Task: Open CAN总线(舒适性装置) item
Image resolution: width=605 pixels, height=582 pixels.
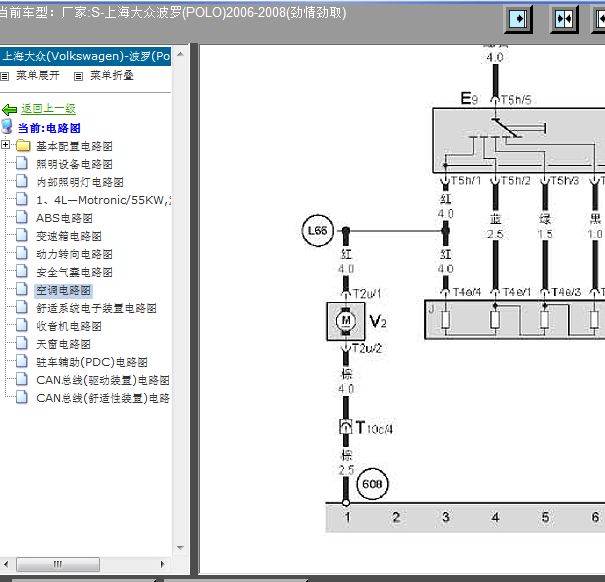Action: coord(103,398)
